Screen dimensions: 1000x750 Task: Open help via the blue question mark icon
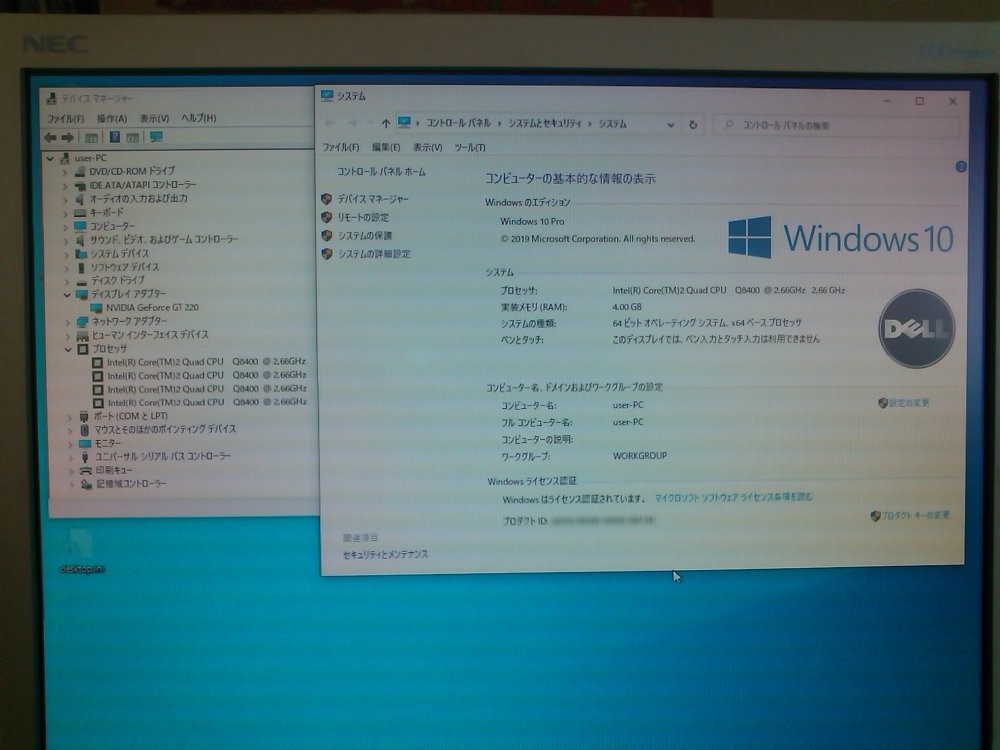tap(960, 167)
